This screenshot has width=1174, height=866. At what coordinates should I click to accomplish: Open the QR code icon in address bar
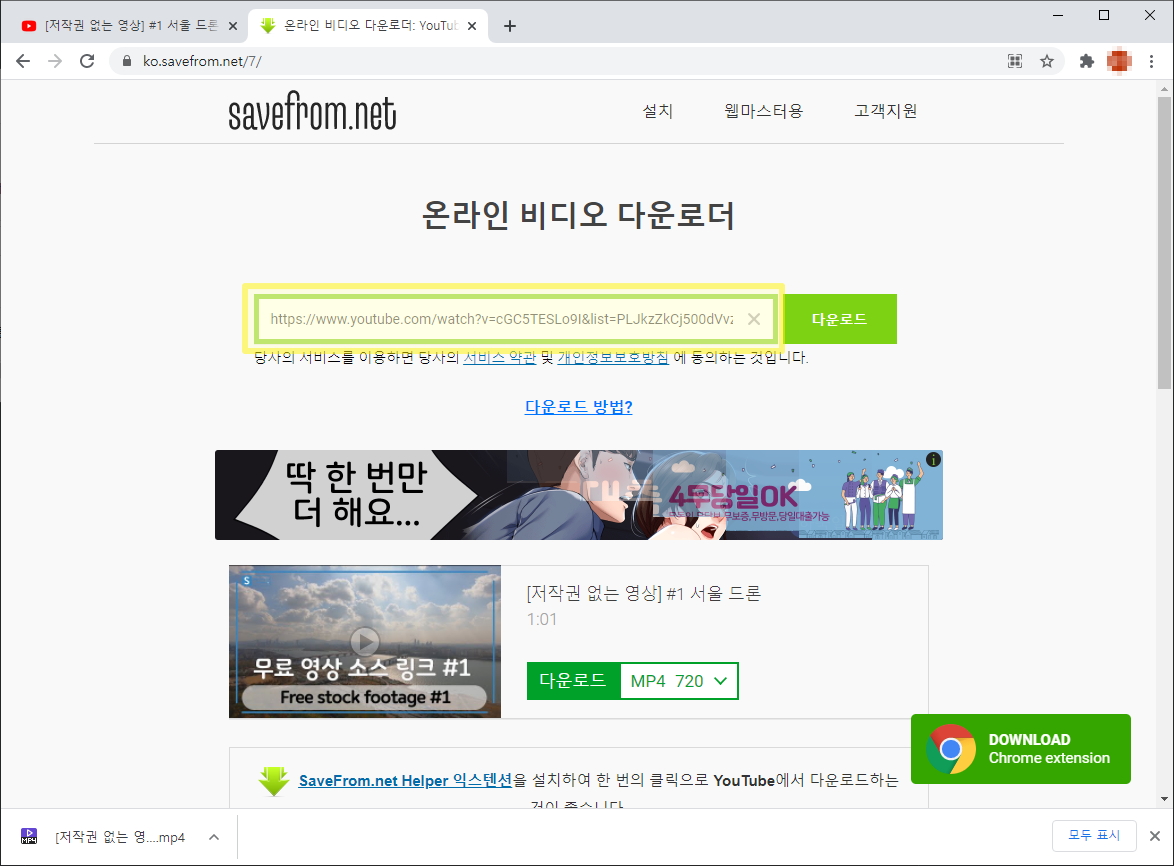1015,61
